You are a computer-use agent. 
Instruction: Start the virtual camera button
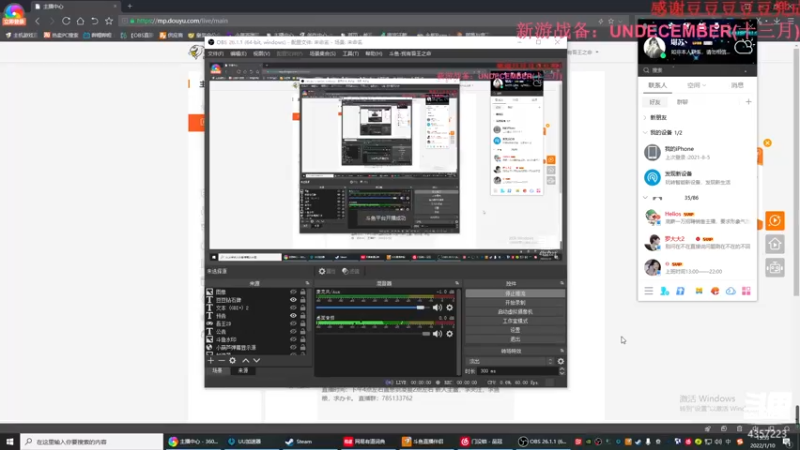click(515, 312)
